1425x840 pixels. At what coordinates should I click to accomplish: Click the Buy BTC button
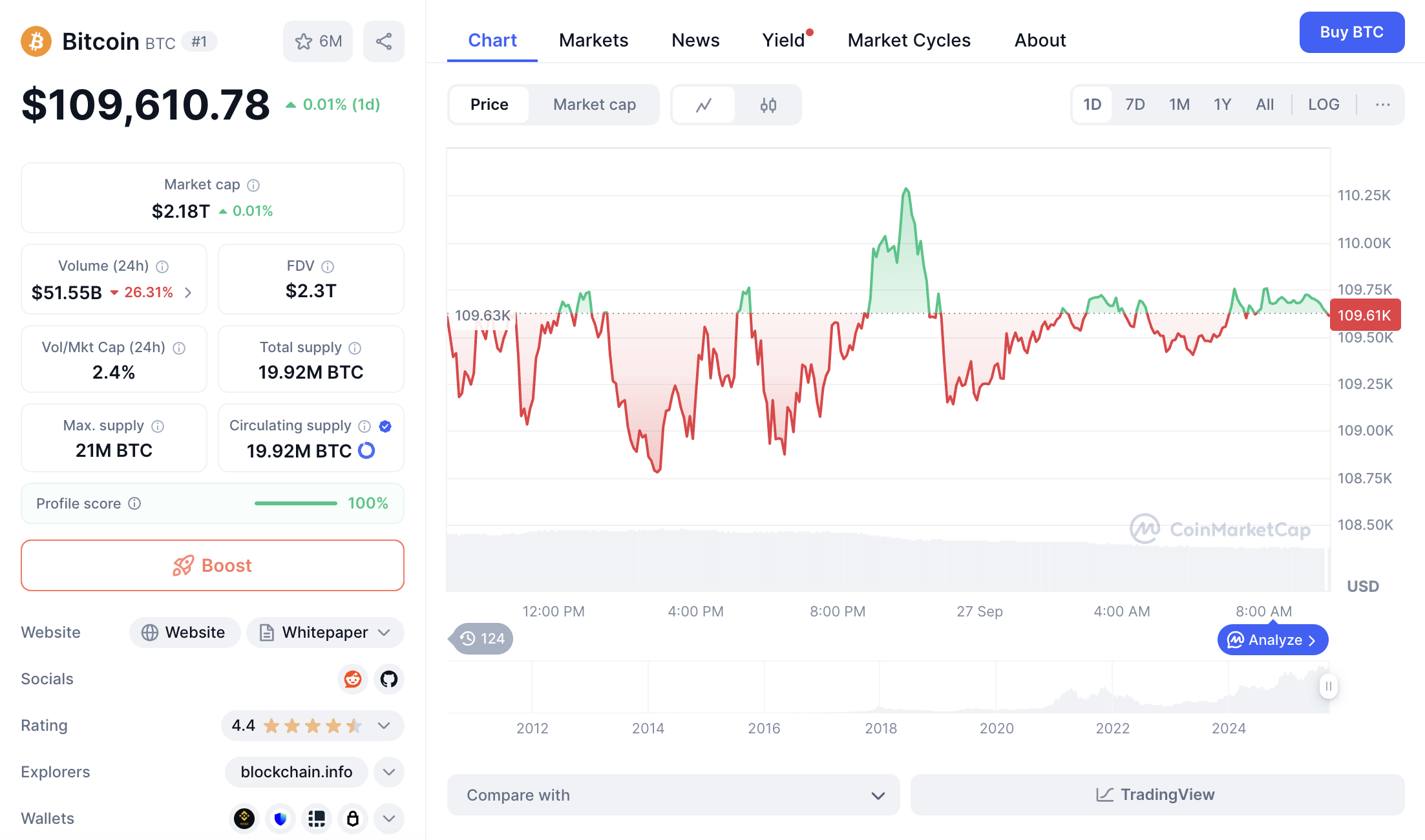coord(1352,32)
